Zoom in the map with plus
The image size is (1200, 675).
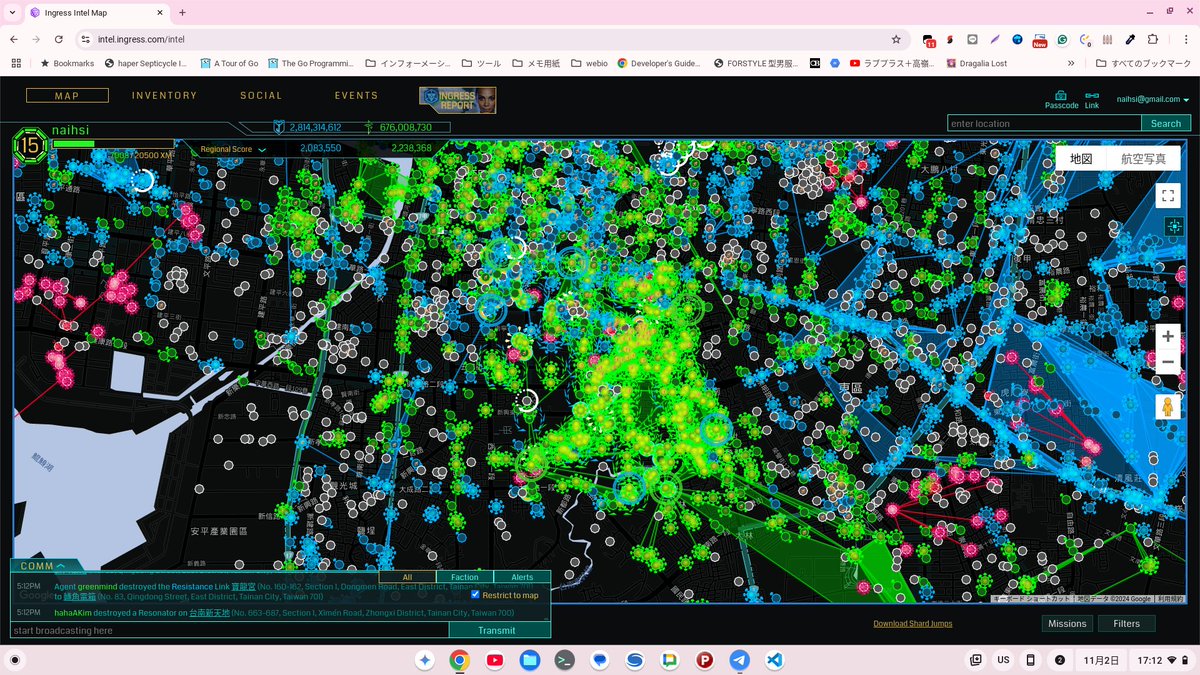[1167, 337]
